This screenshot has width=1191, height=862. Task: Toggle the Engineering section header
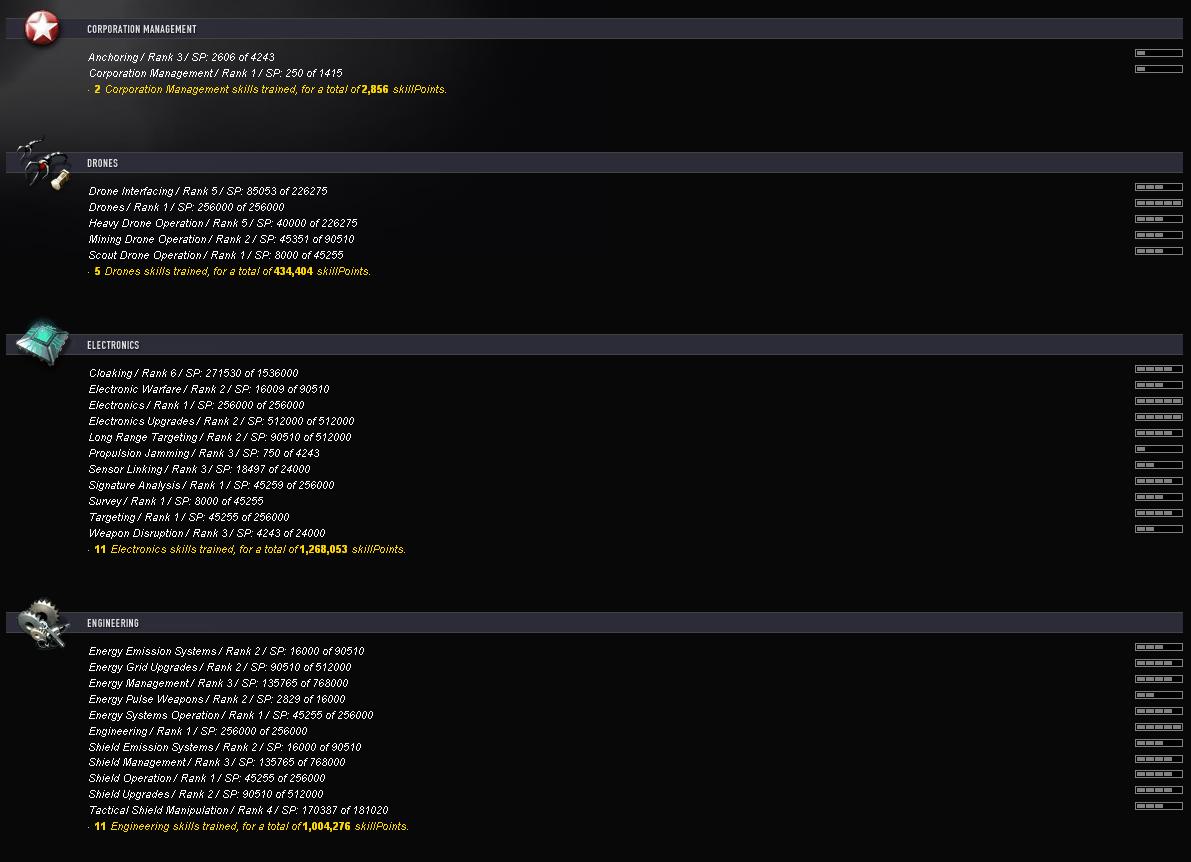[595, 623]
